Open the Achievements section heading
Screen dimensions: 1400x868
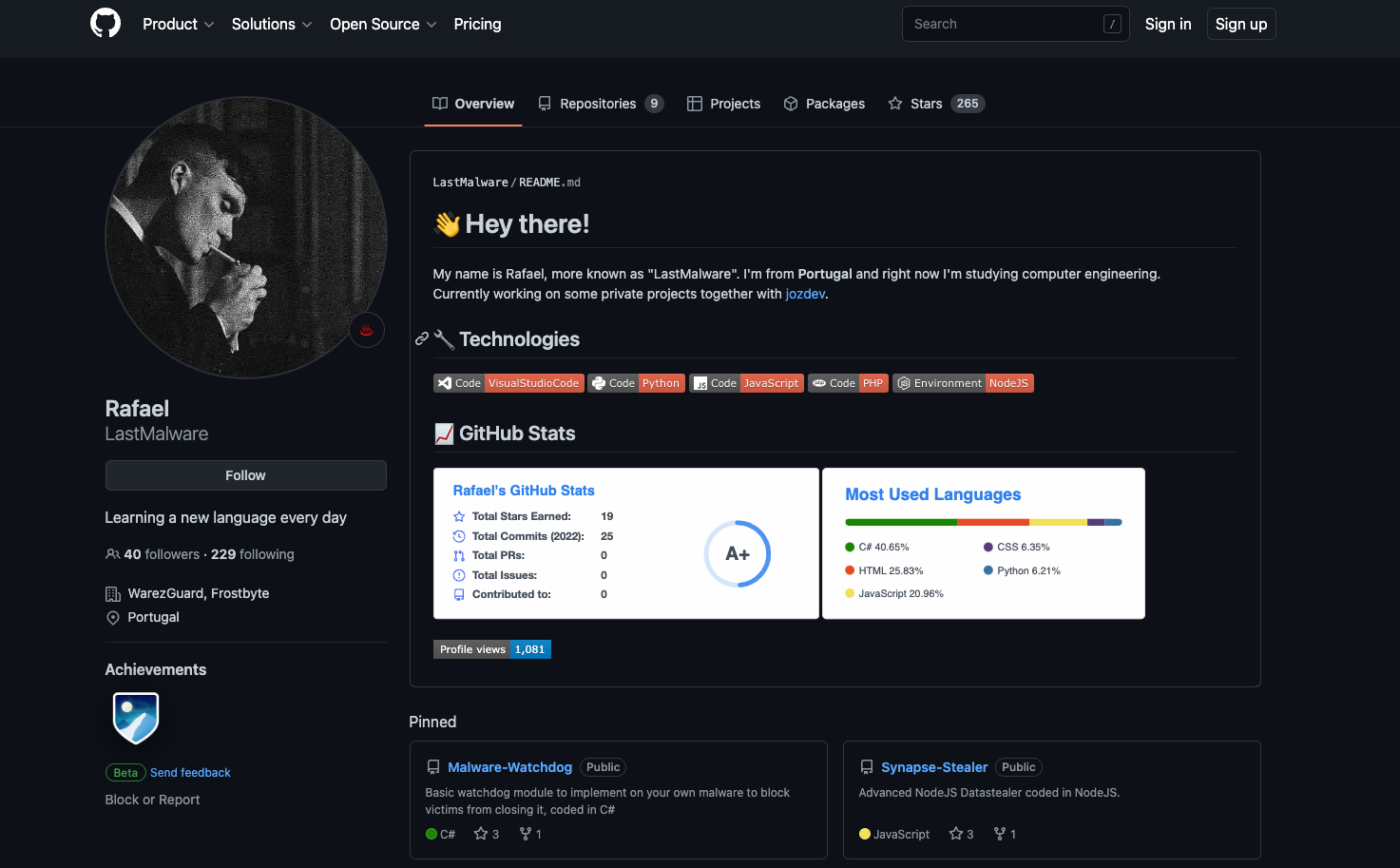point(156,669)
